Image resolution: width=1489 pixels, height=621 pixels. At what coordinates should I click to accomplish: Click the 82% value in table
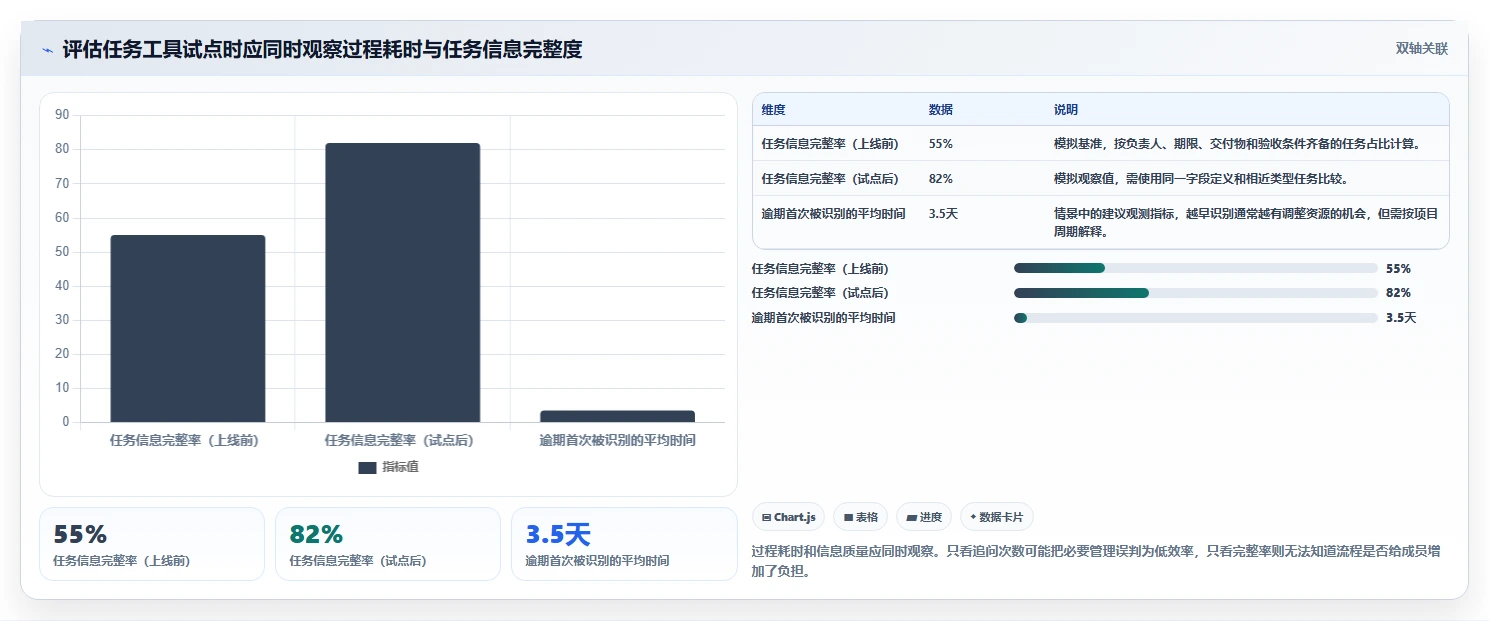coord(941,179)
